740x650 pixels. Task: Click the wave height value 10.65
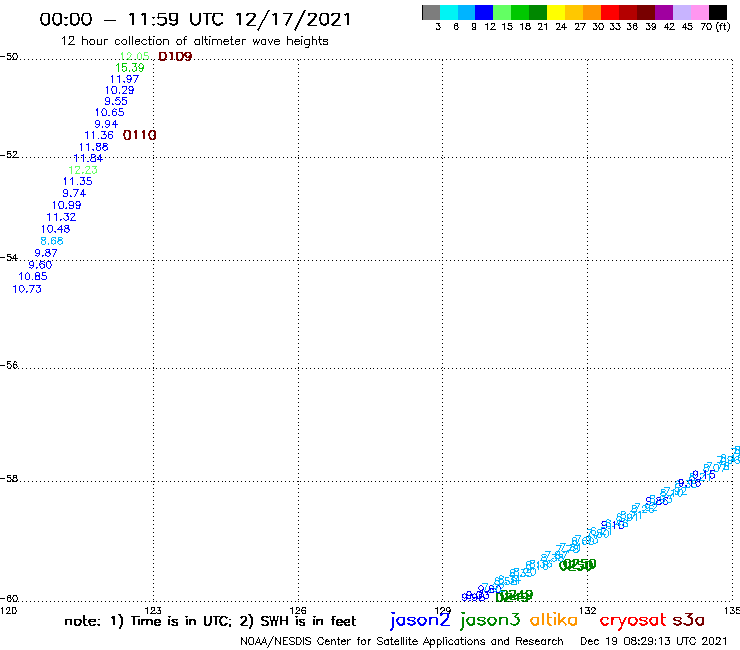pyautogui.click(x=109, y=112)
